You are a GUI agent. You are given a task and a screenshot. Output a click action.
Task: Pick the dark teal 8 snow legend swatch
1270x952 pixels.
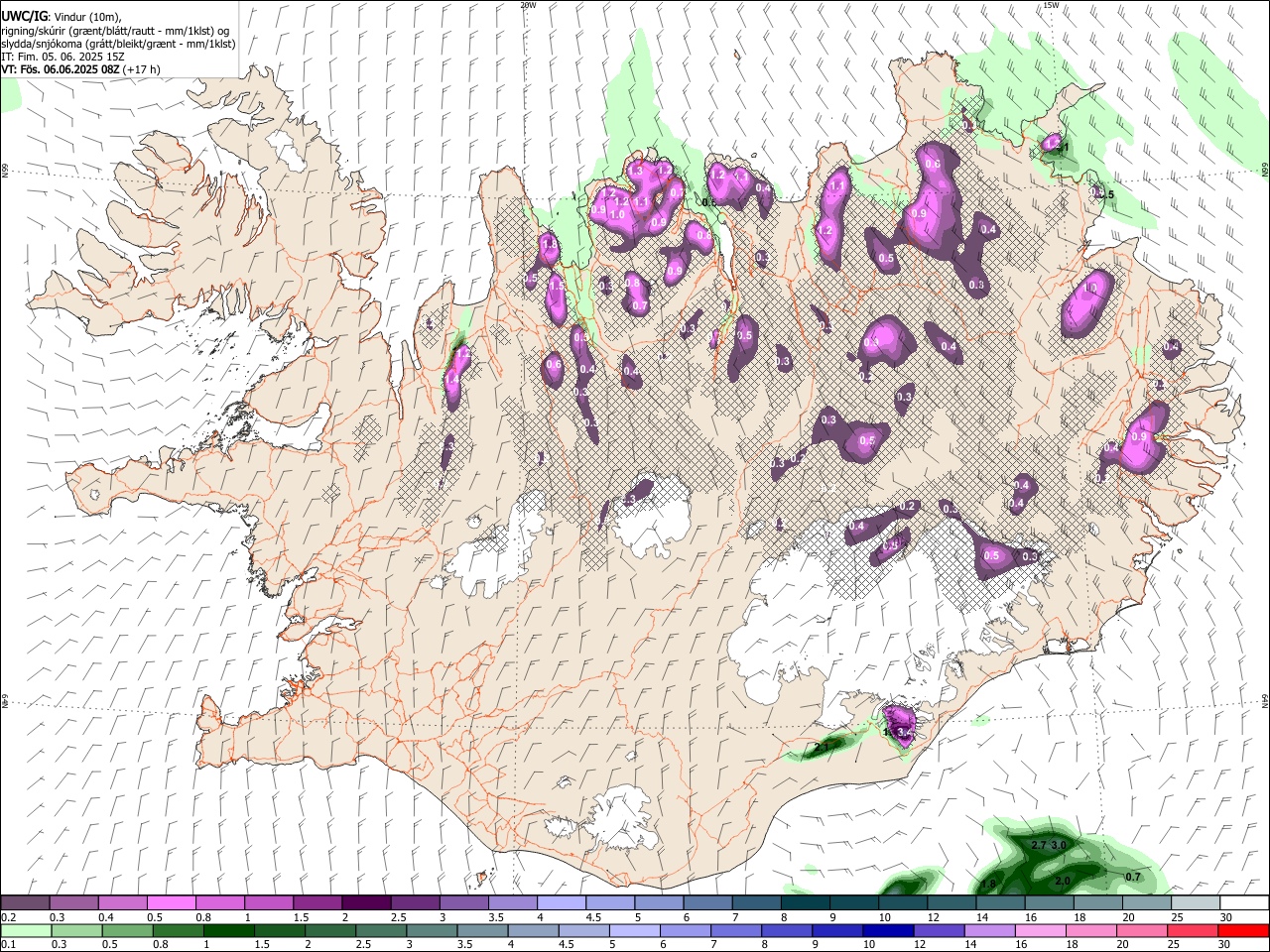click(x=805, y=902)
